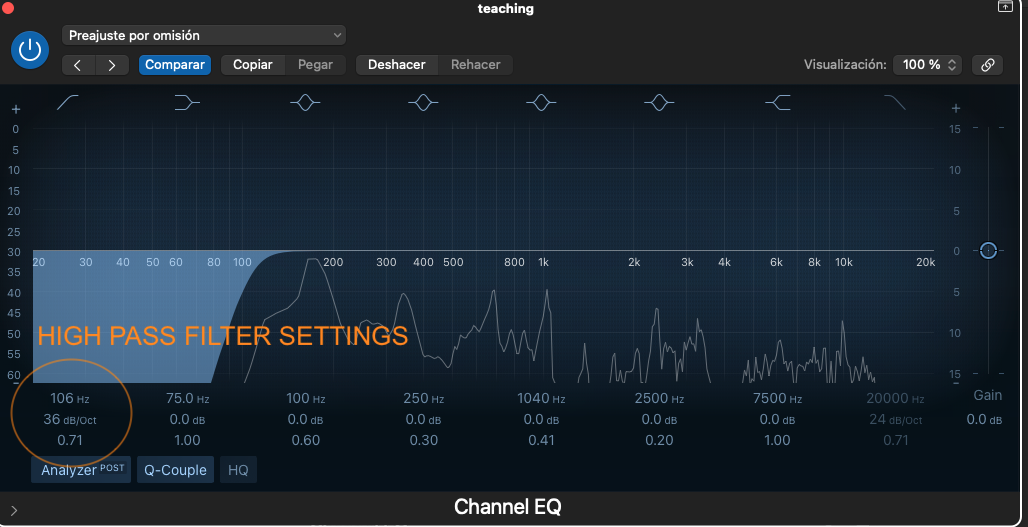1028x527 pixels.
Task: Click the master Gain slider handle
Action: [x=988, y=250]
